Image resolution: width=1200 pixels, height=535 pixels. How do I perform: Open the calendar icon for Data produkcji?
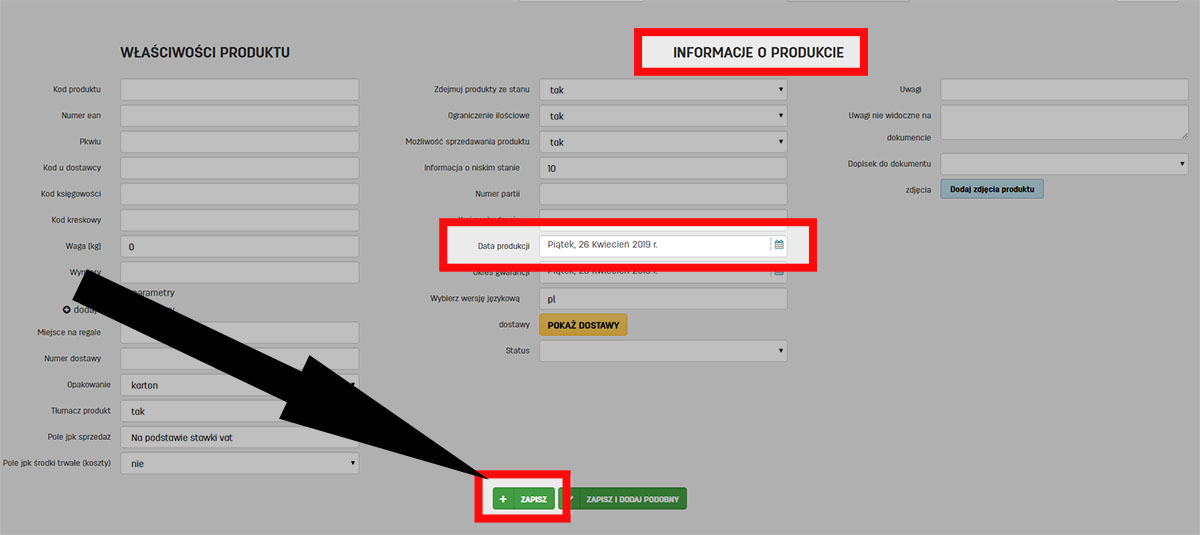click(x=779, y=245)
